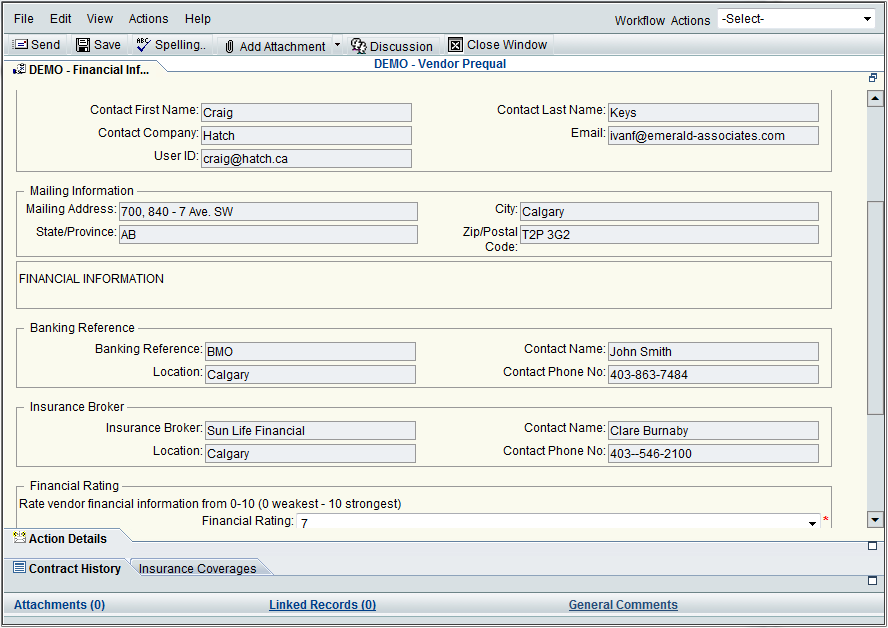This screenshot has width=888, height=628.
Task: Click the Contract History tab icon
Action: point(19,568)
